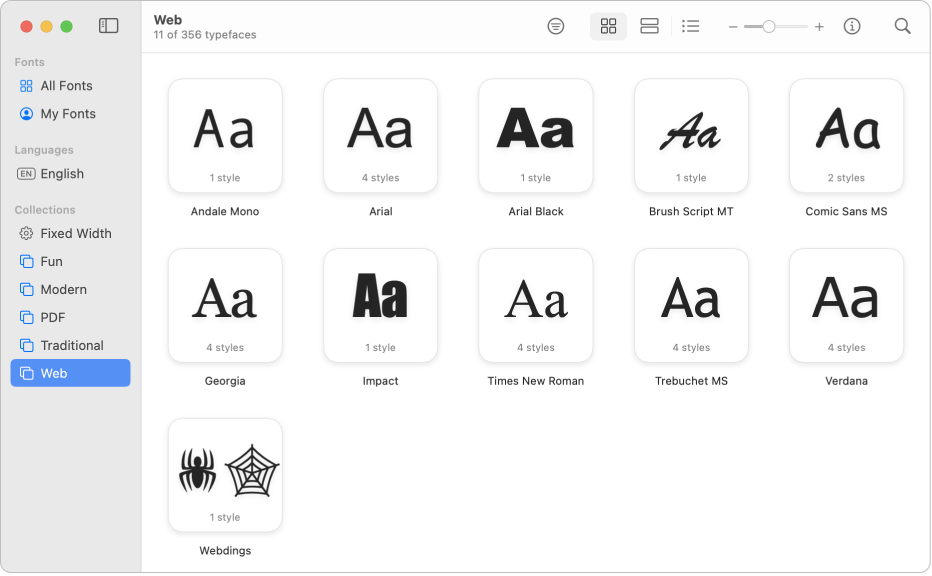The height and width of the screenshot is (576, 932).
Task: Select the Arial Black font preview
Action: tap(536, 136)
